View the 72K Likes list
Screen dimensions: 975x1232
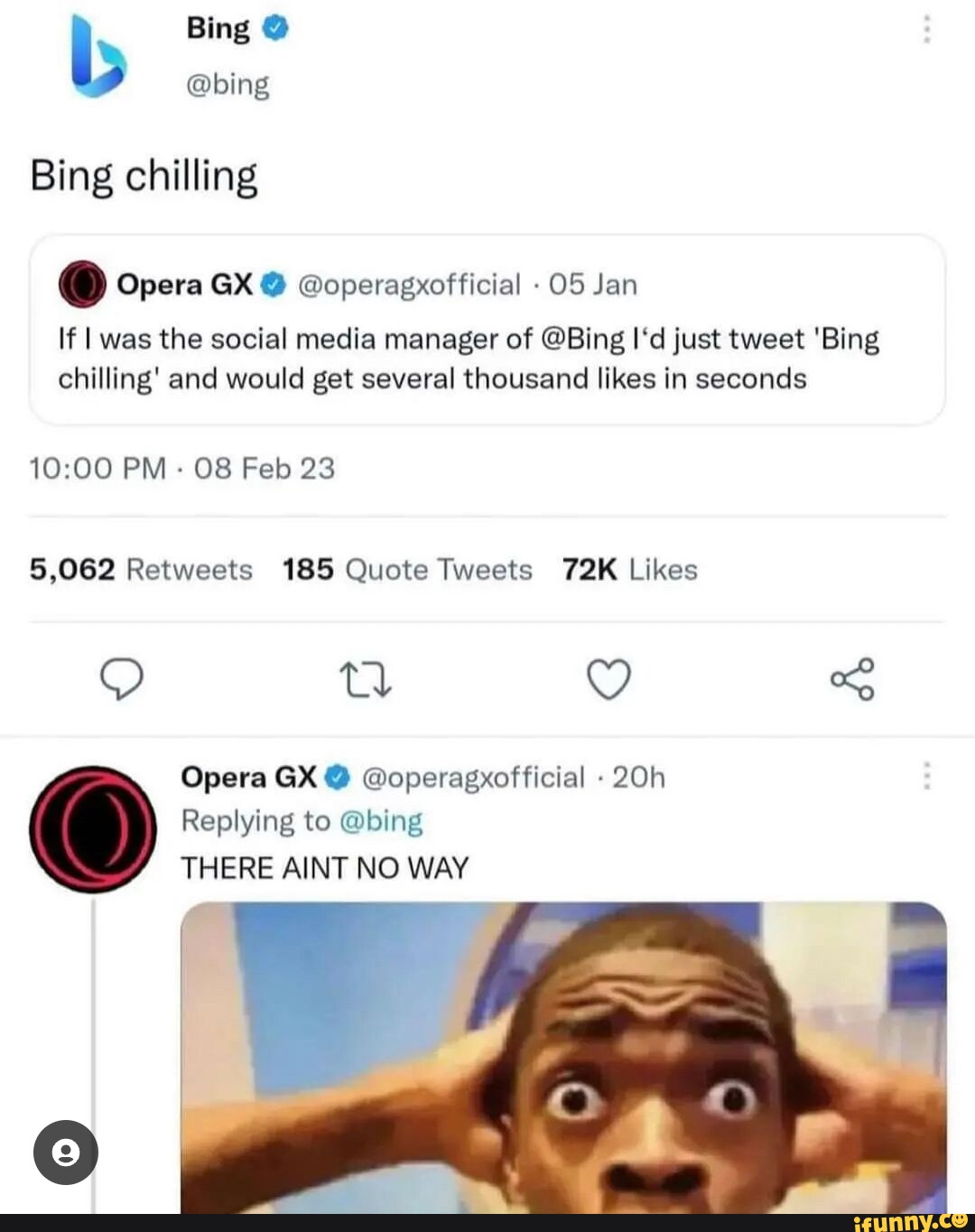coord(628,569)
